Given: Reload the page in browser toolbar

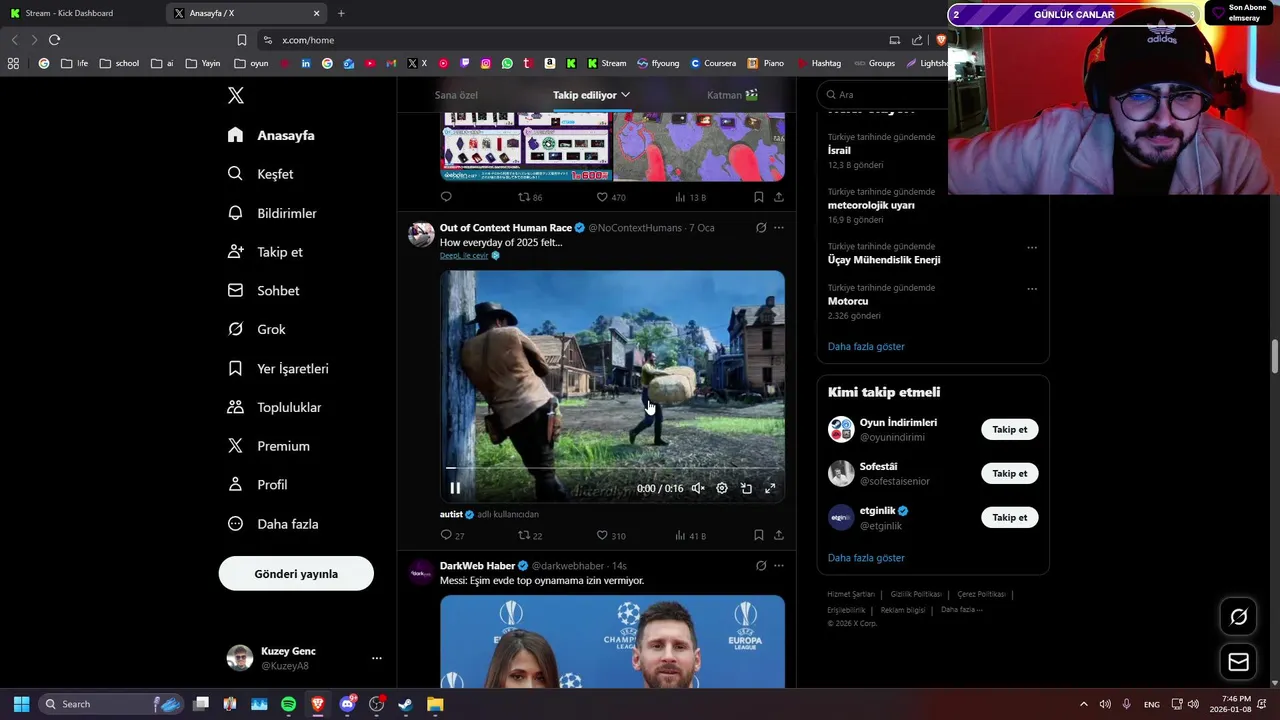Looking at the screenshot, I should pyautogui.click(x=54, y=40).
